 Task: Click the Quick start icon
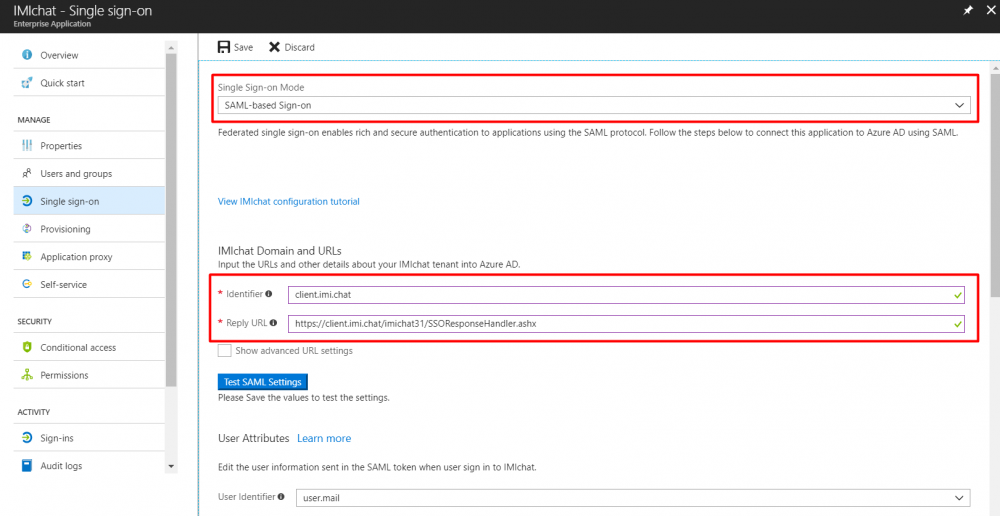click(27, 83)
